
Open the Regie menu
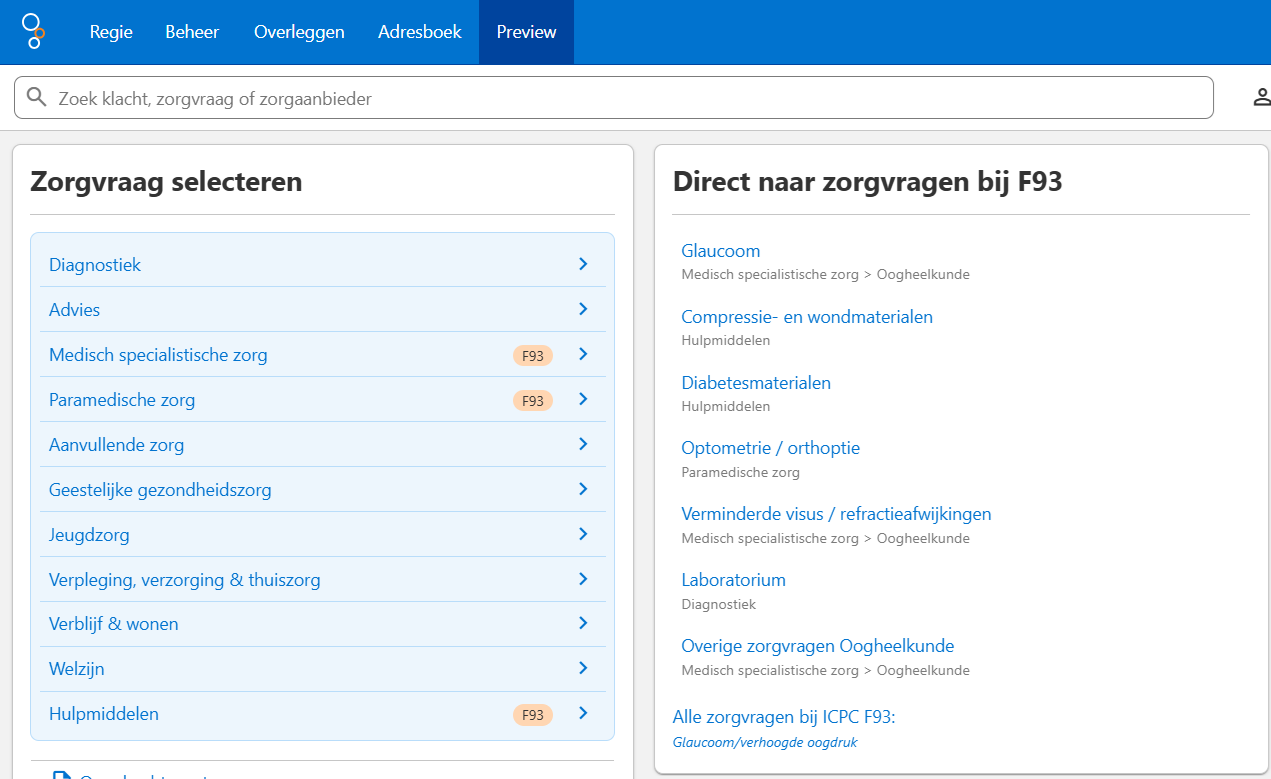pyautogui.click(x=110, y=31)
